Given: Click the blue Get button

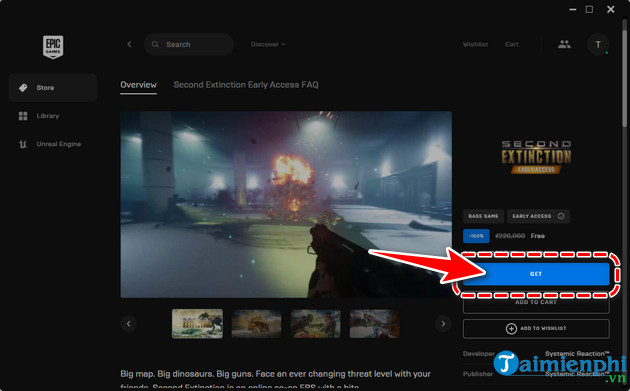Looking at the screenshot, I should pyautogui.click(x=536, y=274).
